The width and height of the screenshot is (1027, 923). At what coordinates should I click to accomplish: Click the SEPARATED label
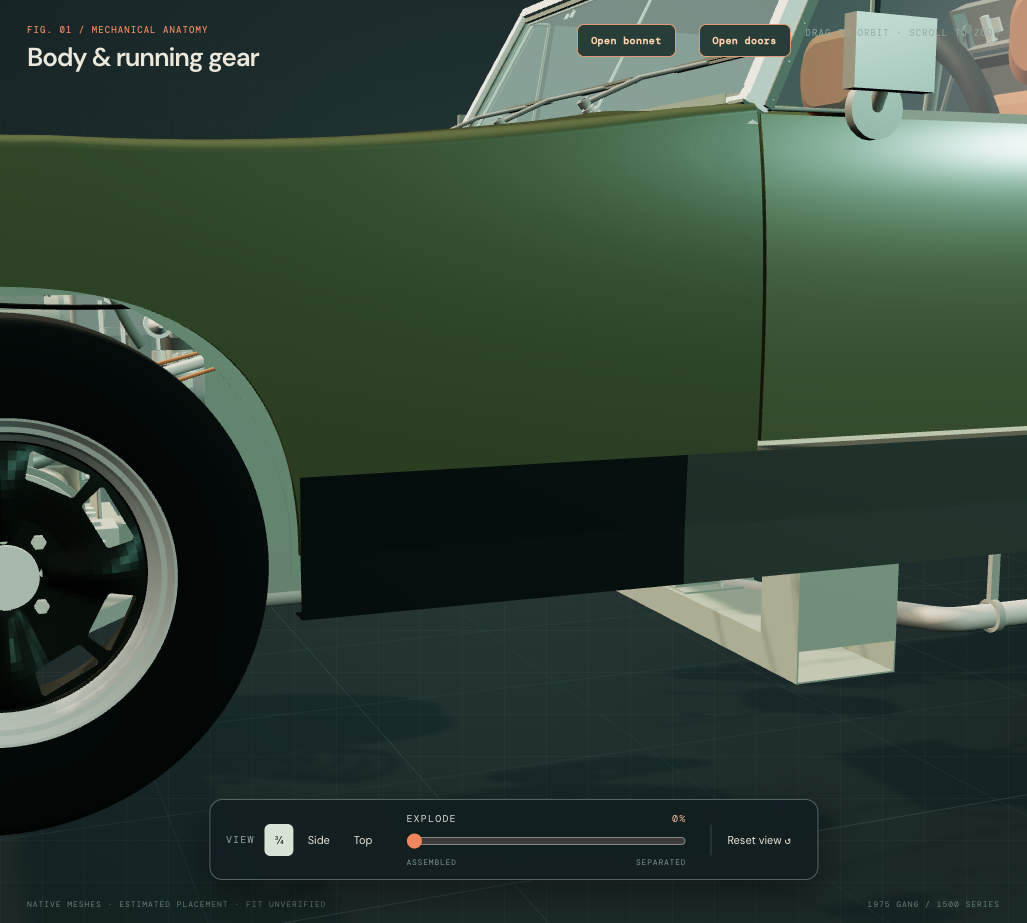tap(660, 862)
